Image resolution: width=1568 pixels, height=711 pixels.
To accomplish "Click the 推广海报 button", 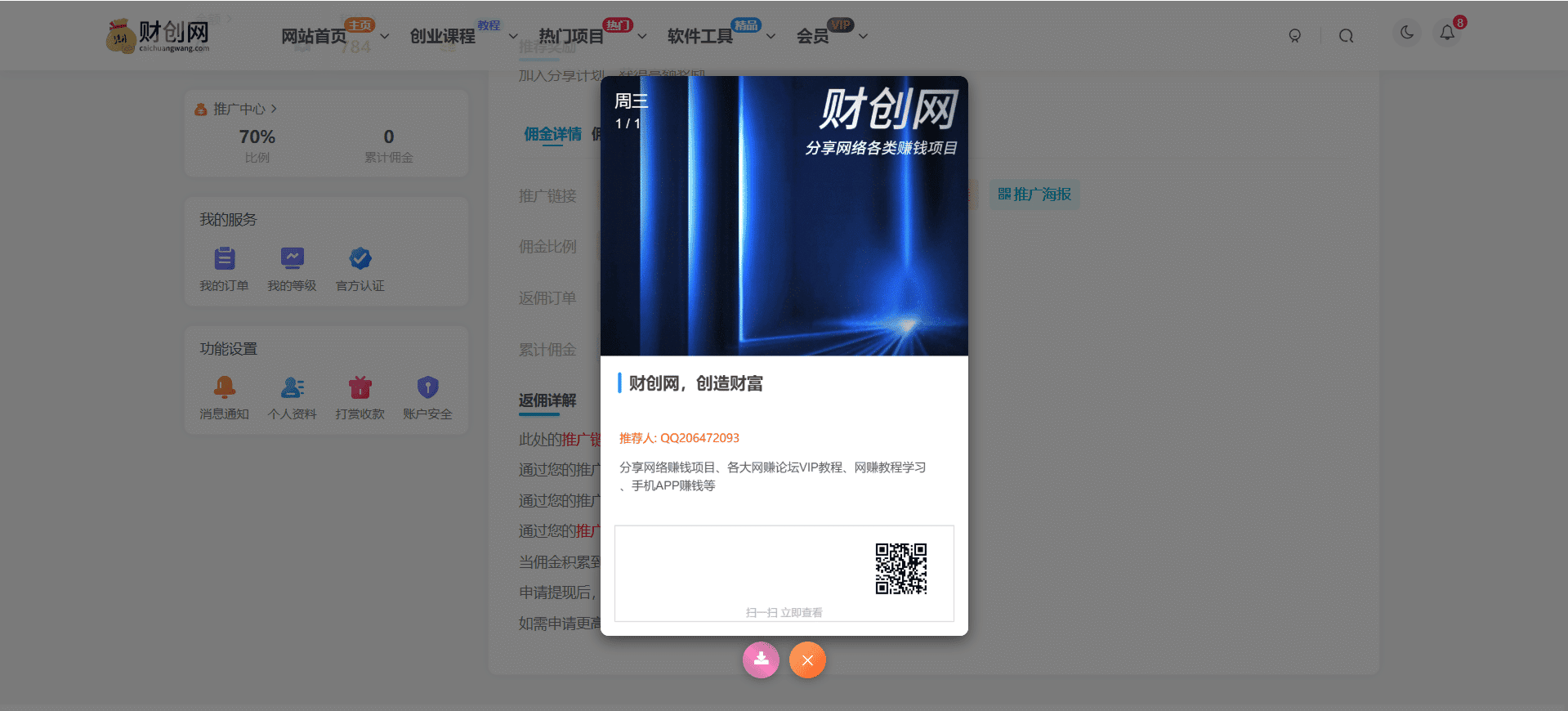I will click(x=1034, y=195).
